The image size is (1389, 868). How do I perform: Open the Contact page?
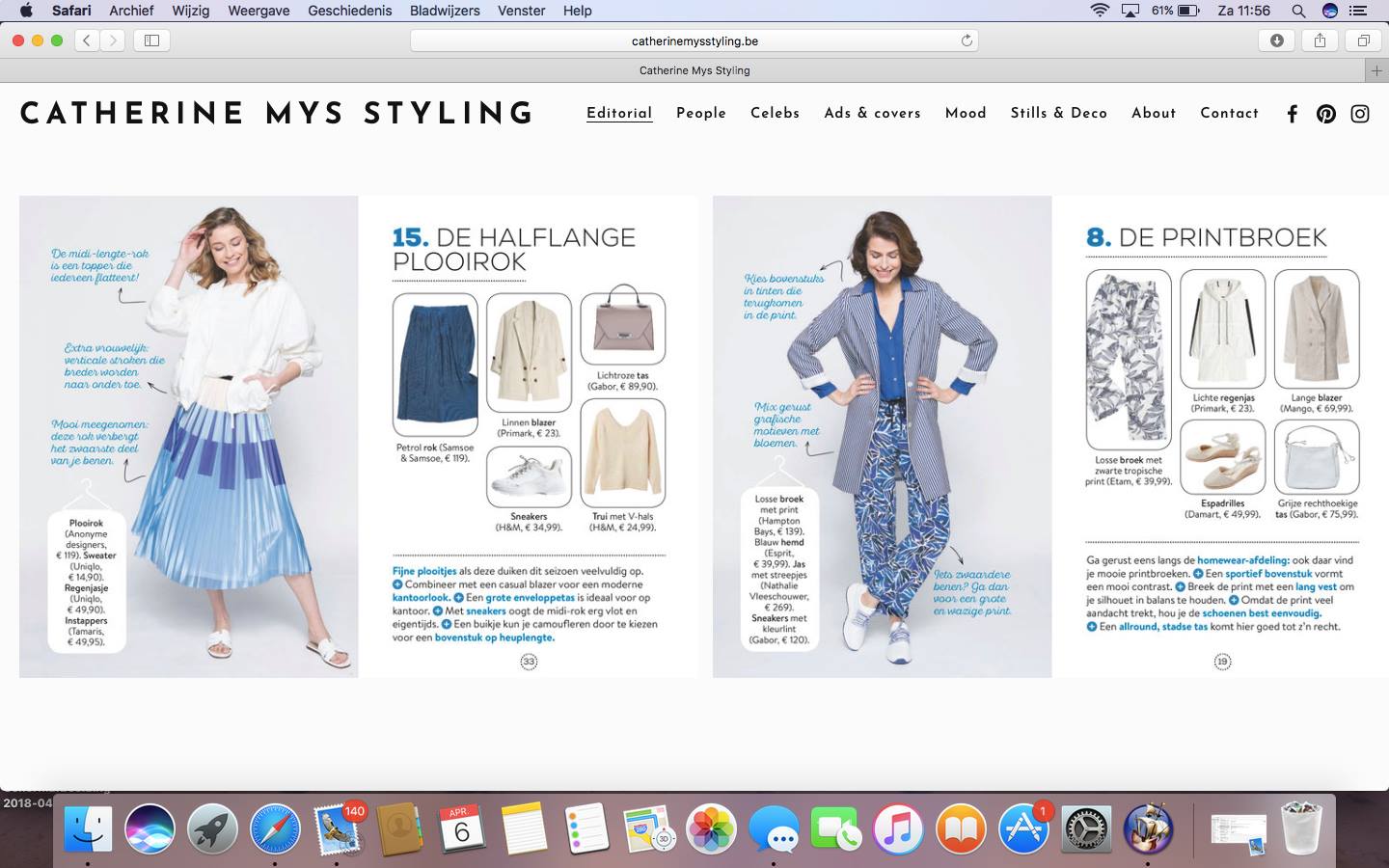tap(1230, 113)
